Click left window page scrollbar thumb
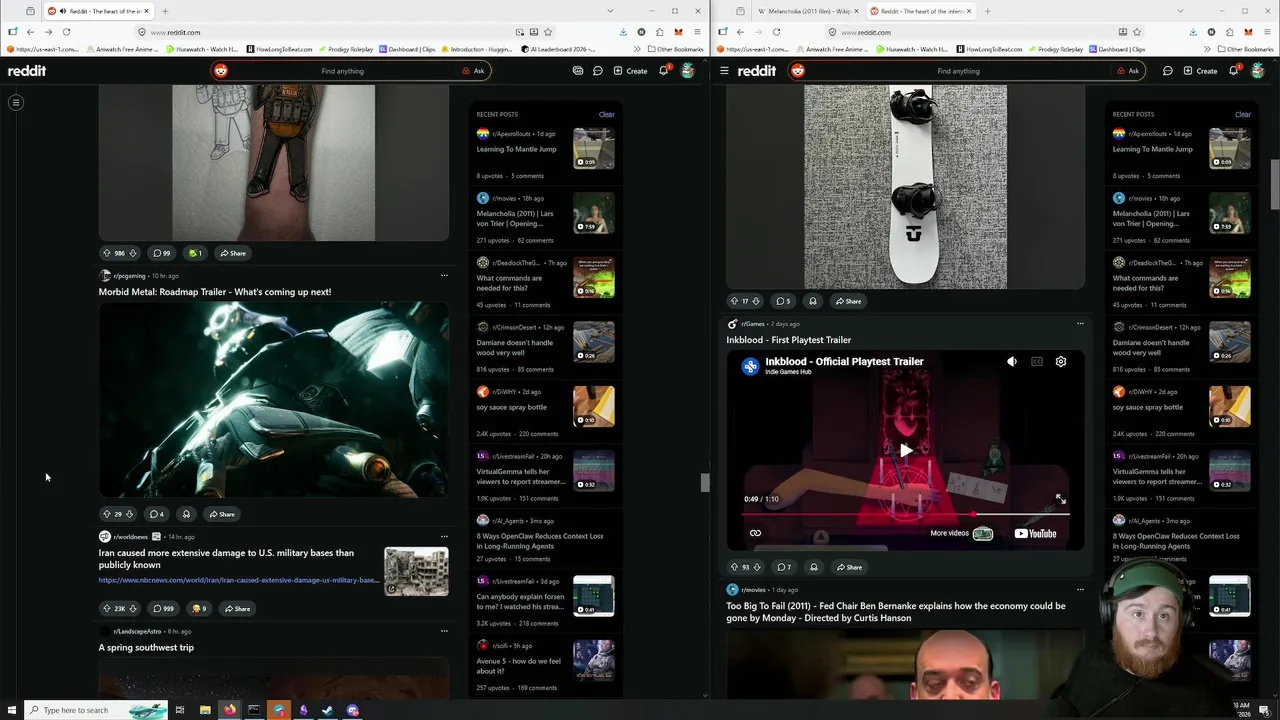 (x=704, y=483)
